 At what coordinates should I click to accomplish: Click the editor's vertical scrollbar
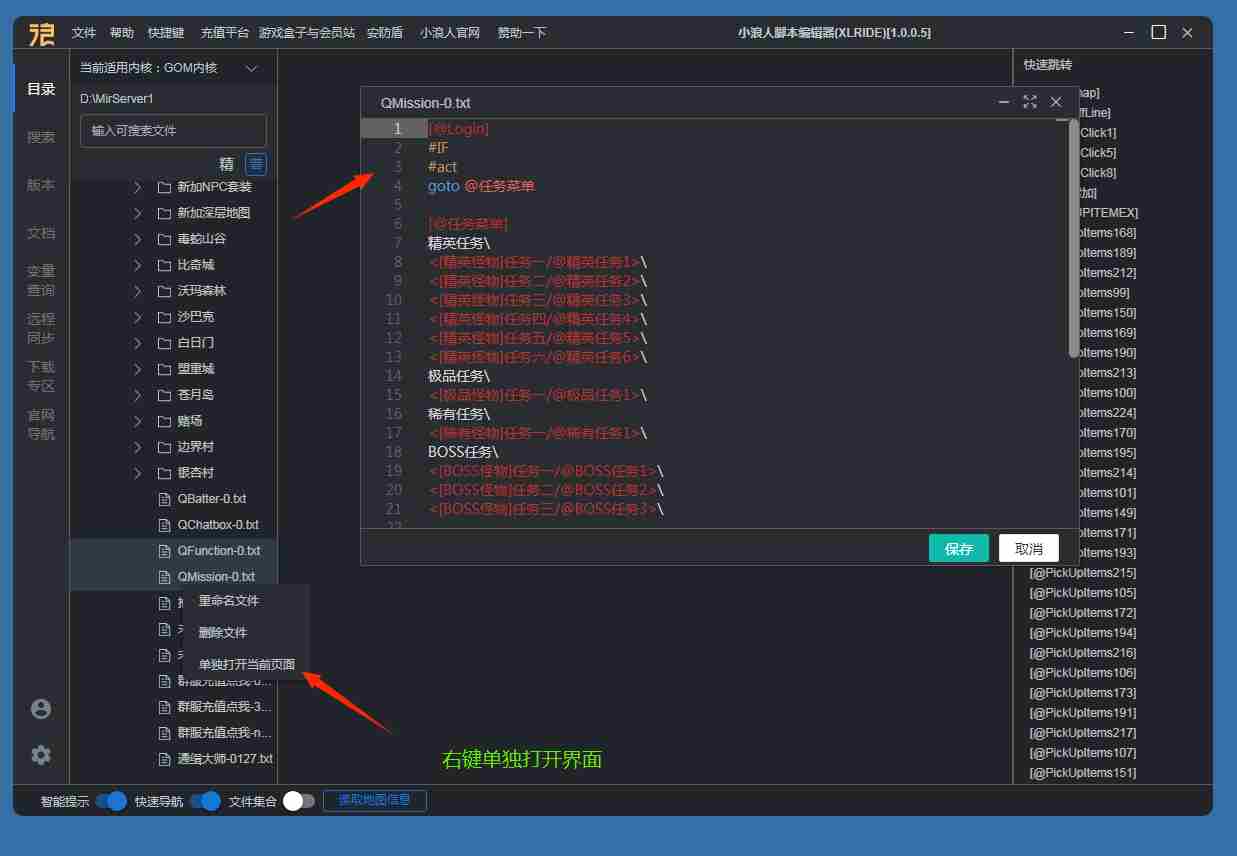(x=1073, y=238)
